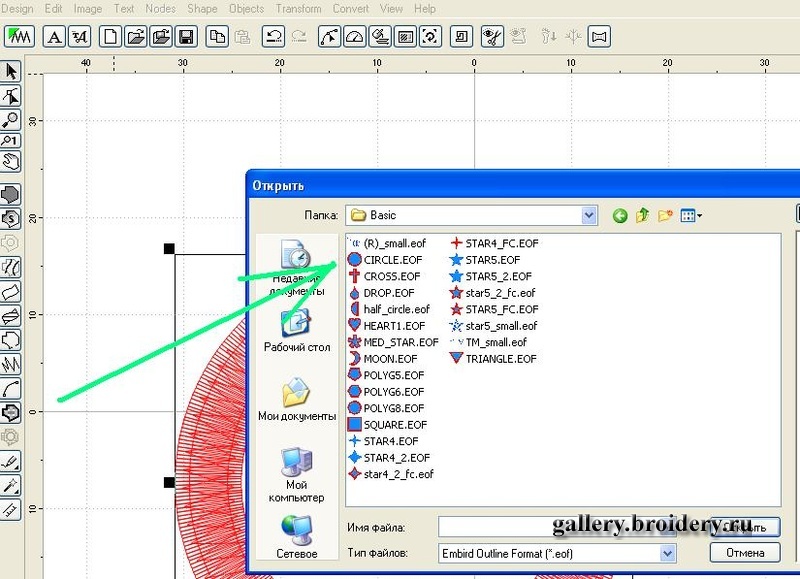Viewport: 800px width, 579px height.
Task: Select the TRIANGLE.EOF file
Action: 498,358
